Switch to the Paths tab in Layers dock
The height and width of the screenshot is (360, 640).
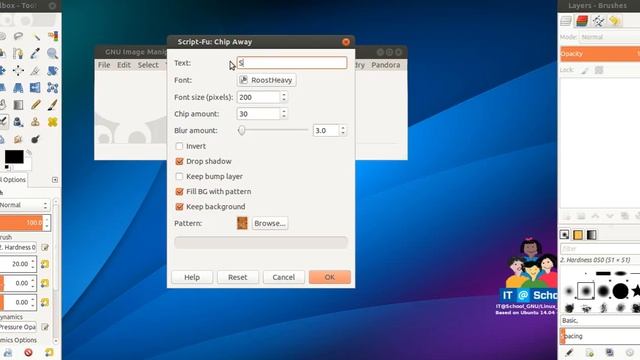coord(598,21)
